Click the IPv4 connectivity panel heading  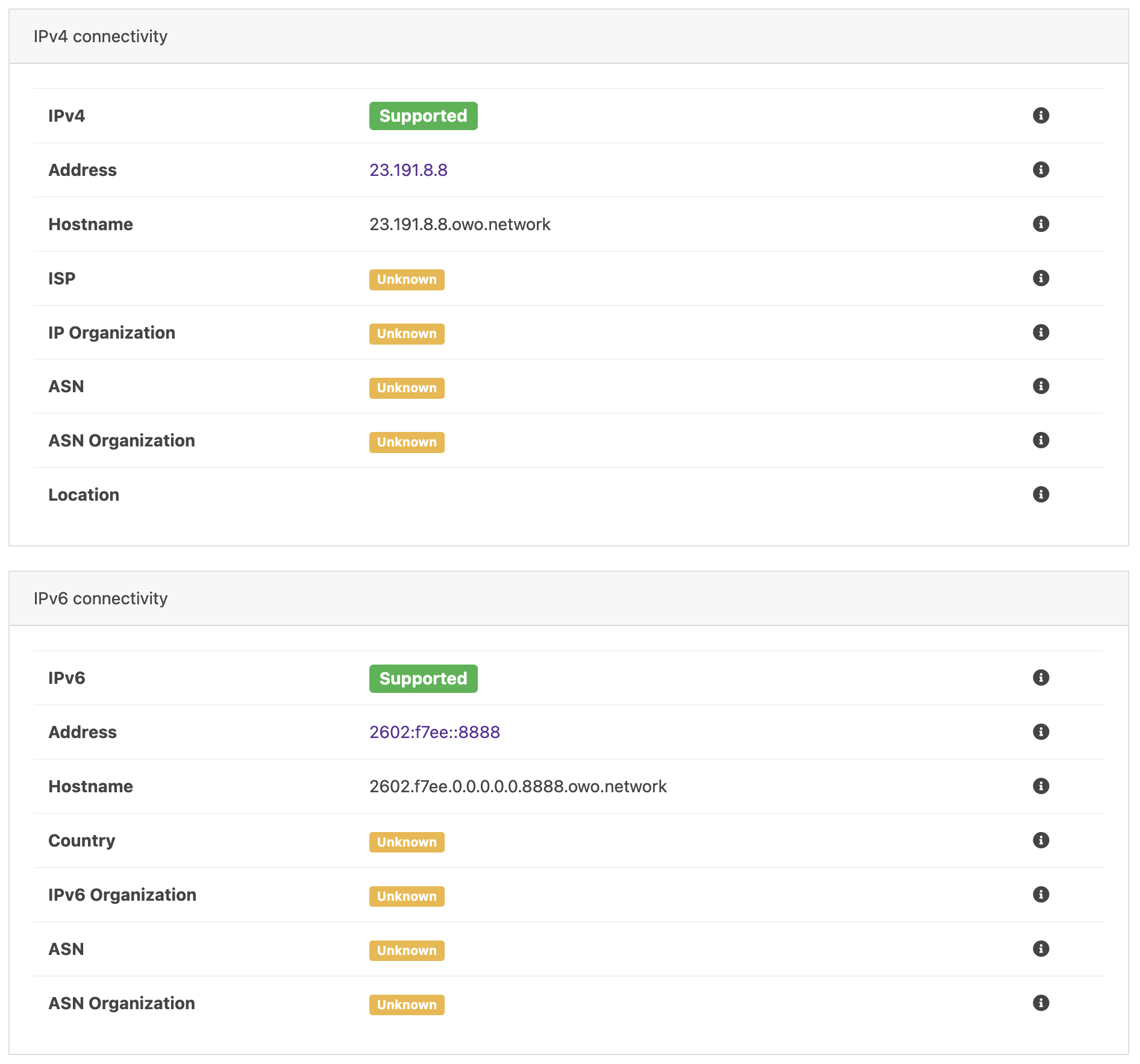click(x=101, y=36)
